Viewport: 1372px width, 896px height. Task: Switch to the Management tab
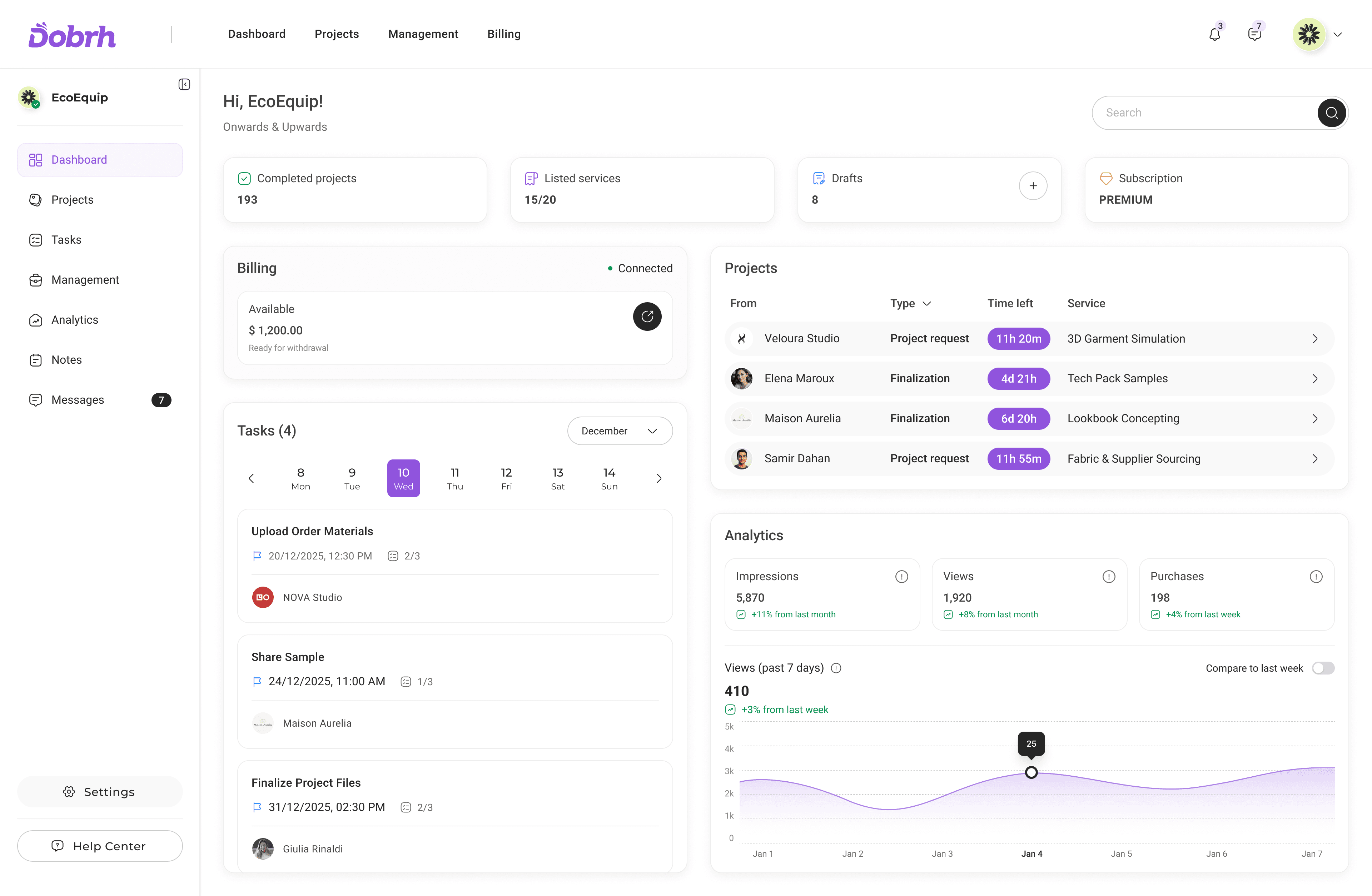click(x=423, y=34)
